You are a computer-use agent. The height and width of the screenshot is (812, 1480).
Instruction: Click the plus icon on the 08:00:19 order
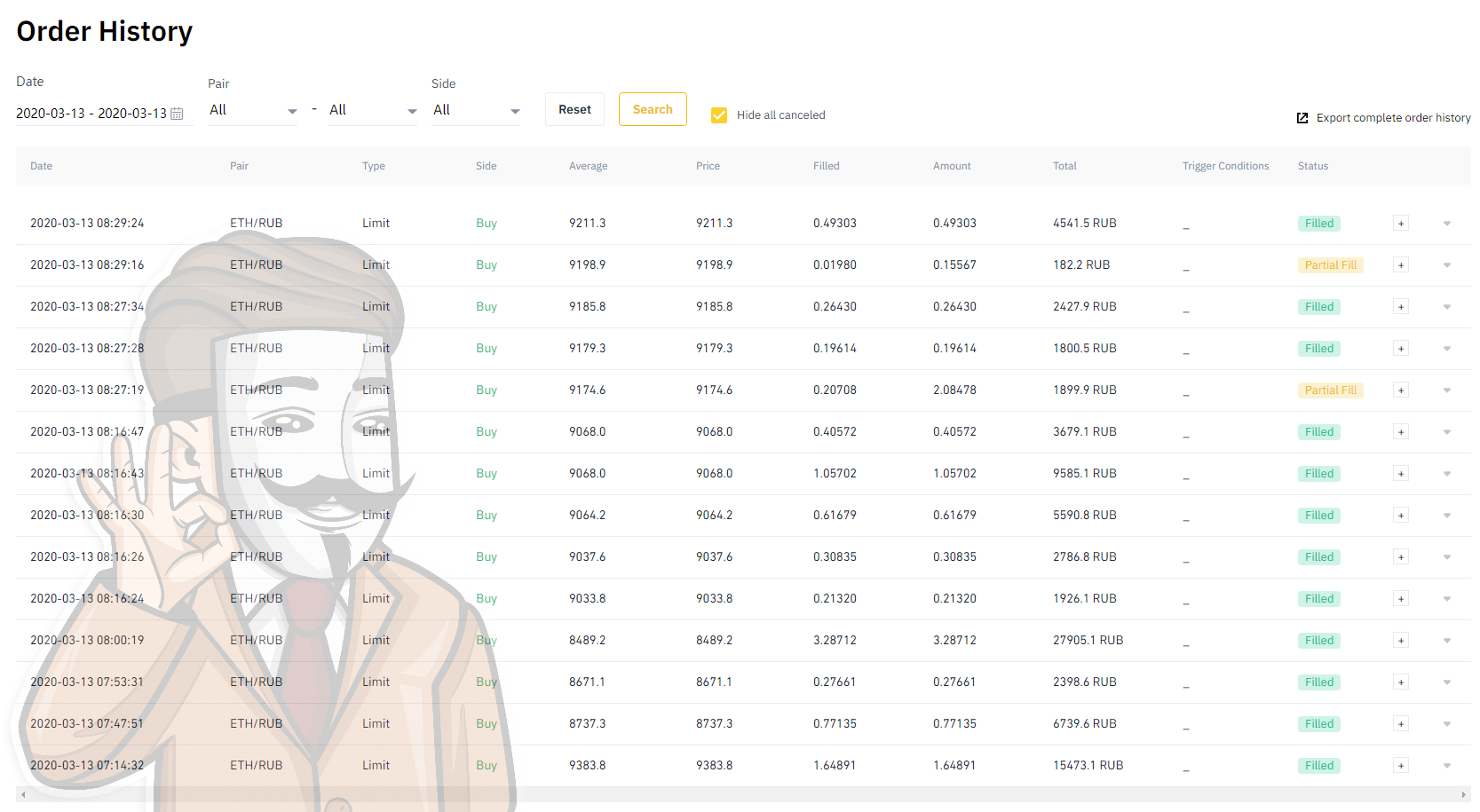1401,641
